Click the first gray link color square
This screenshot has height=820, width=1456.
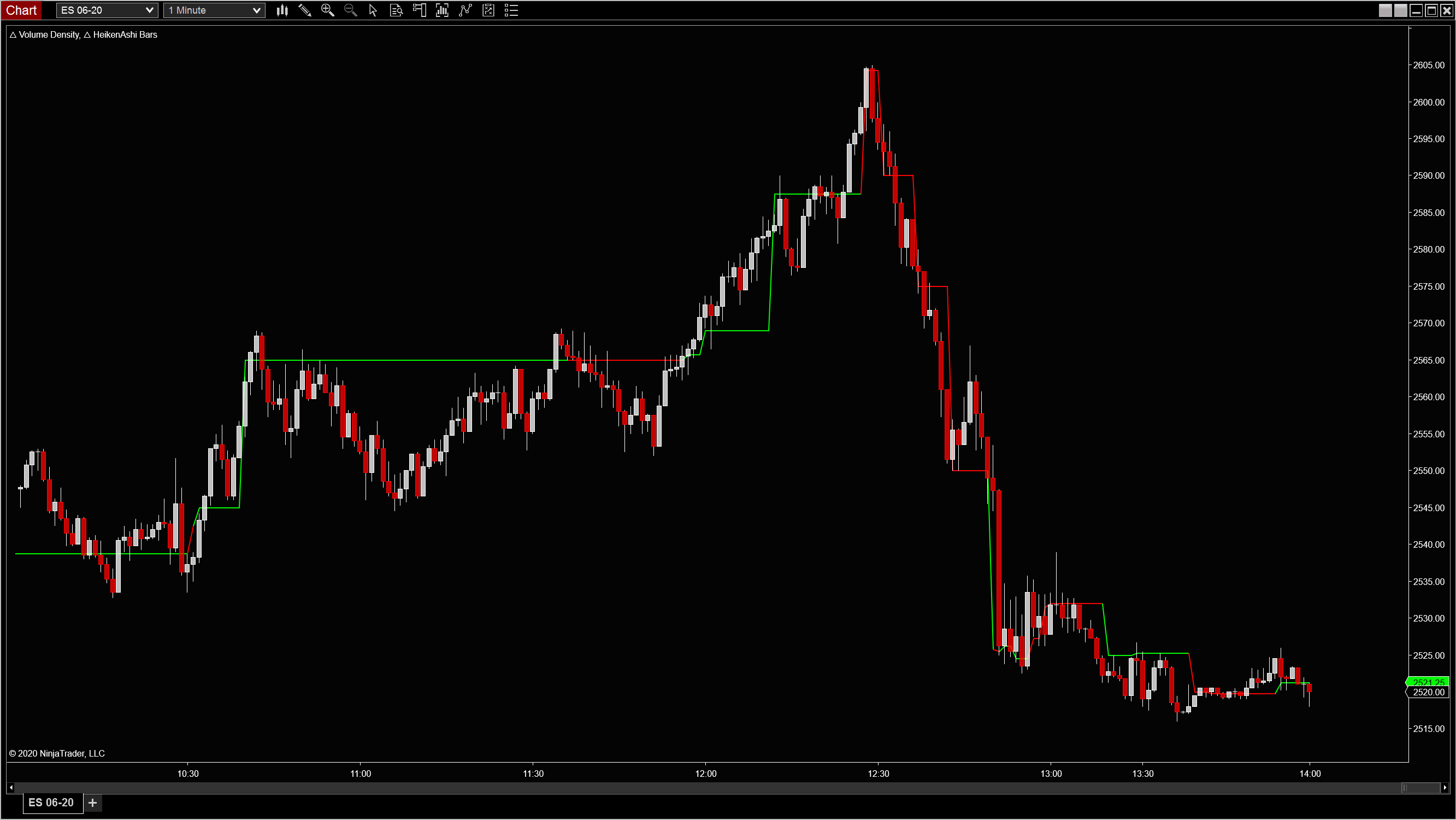[1385, 10]
